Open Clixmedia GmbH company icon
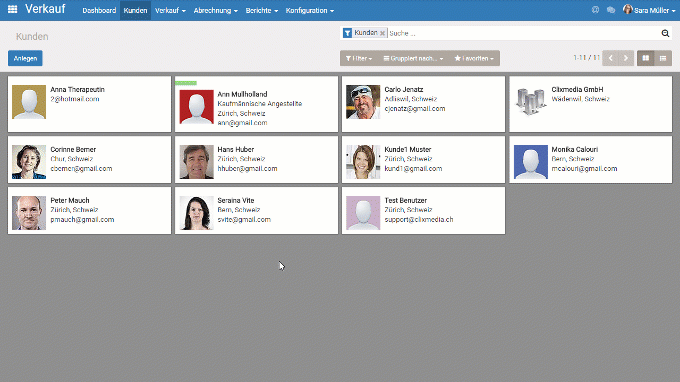The width and height of the screenshot is (680, 382). click(530, 102)
